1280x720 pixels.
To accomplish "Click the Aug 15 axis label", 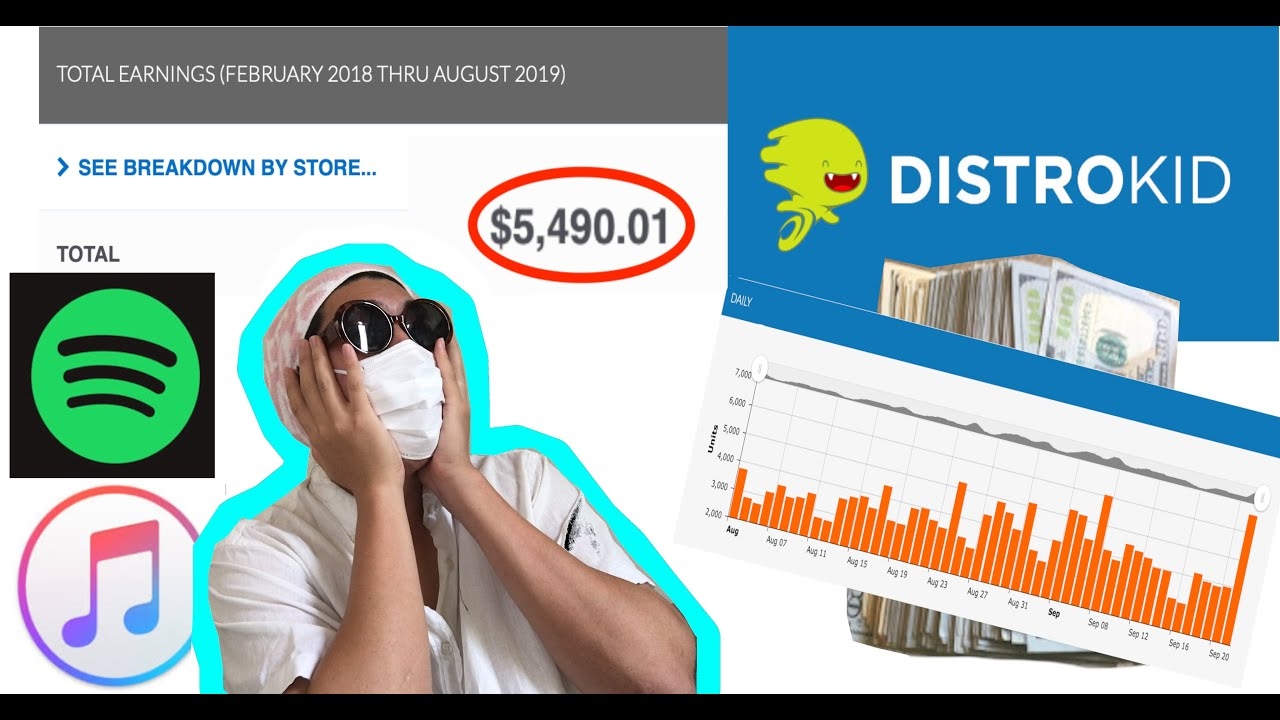I will tap(856, 562).
